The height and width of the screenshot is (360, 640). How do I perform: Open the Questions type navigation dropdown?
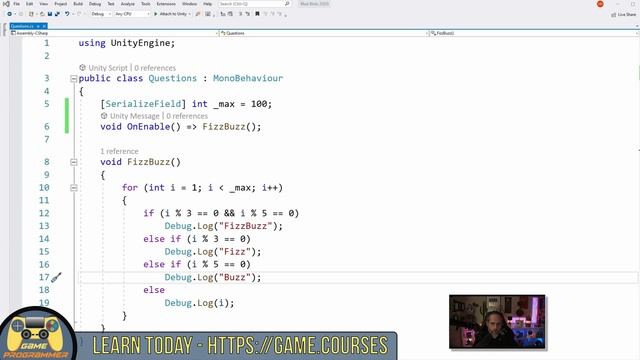[x=324, y=33]
